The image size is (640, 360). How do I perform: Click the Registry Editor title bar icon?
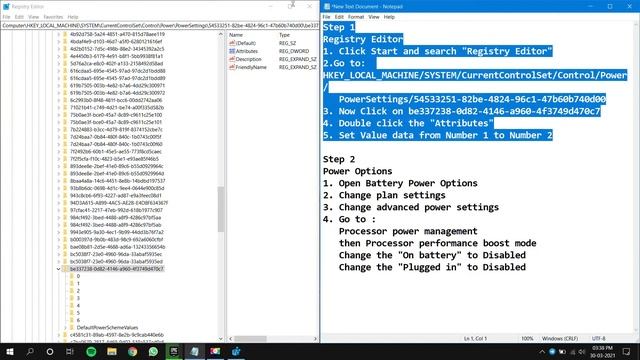coord(6,7)
